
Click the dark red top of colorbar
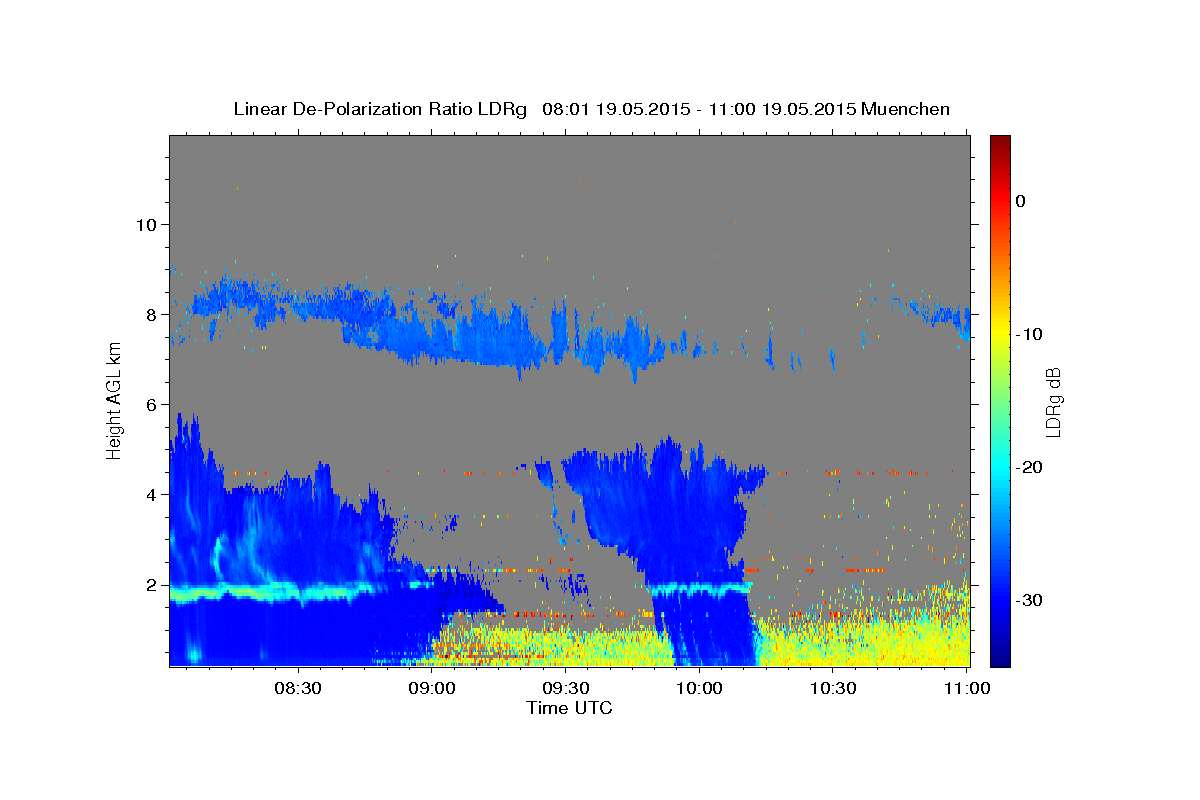(1000, 143)
